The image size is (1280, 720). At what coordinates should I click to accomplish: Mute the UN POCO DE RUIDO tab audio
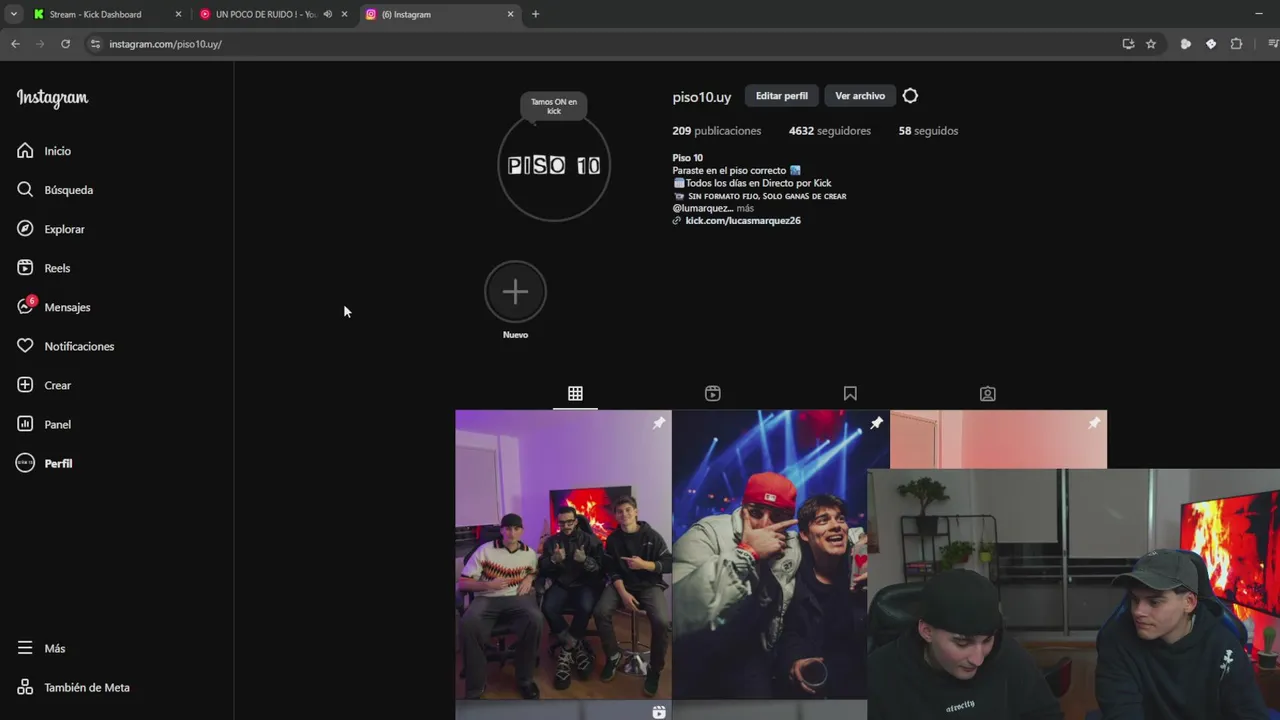point(327,14)
